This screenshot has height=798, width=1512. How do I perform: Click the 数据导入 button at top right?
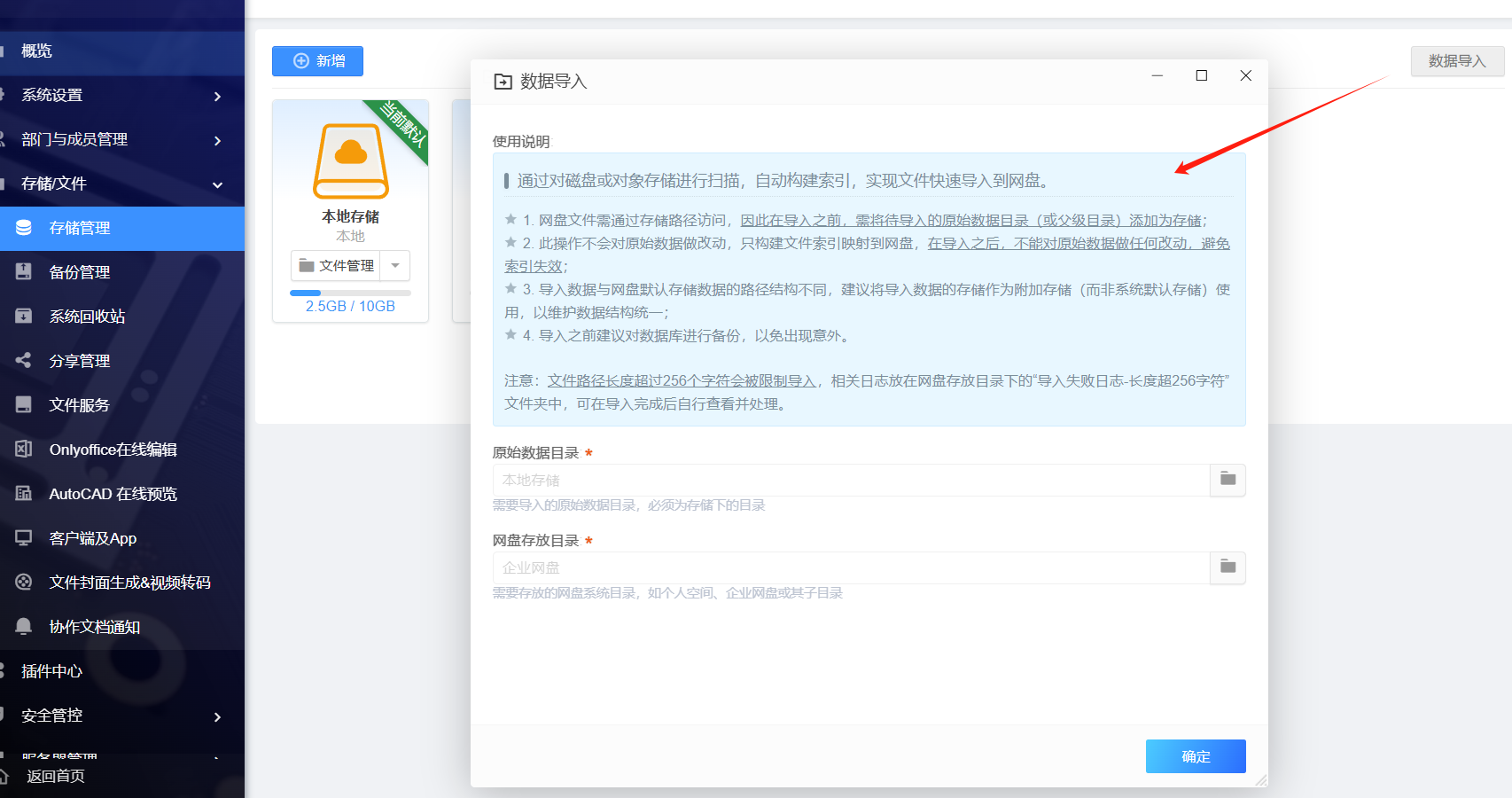point(1457,61)
